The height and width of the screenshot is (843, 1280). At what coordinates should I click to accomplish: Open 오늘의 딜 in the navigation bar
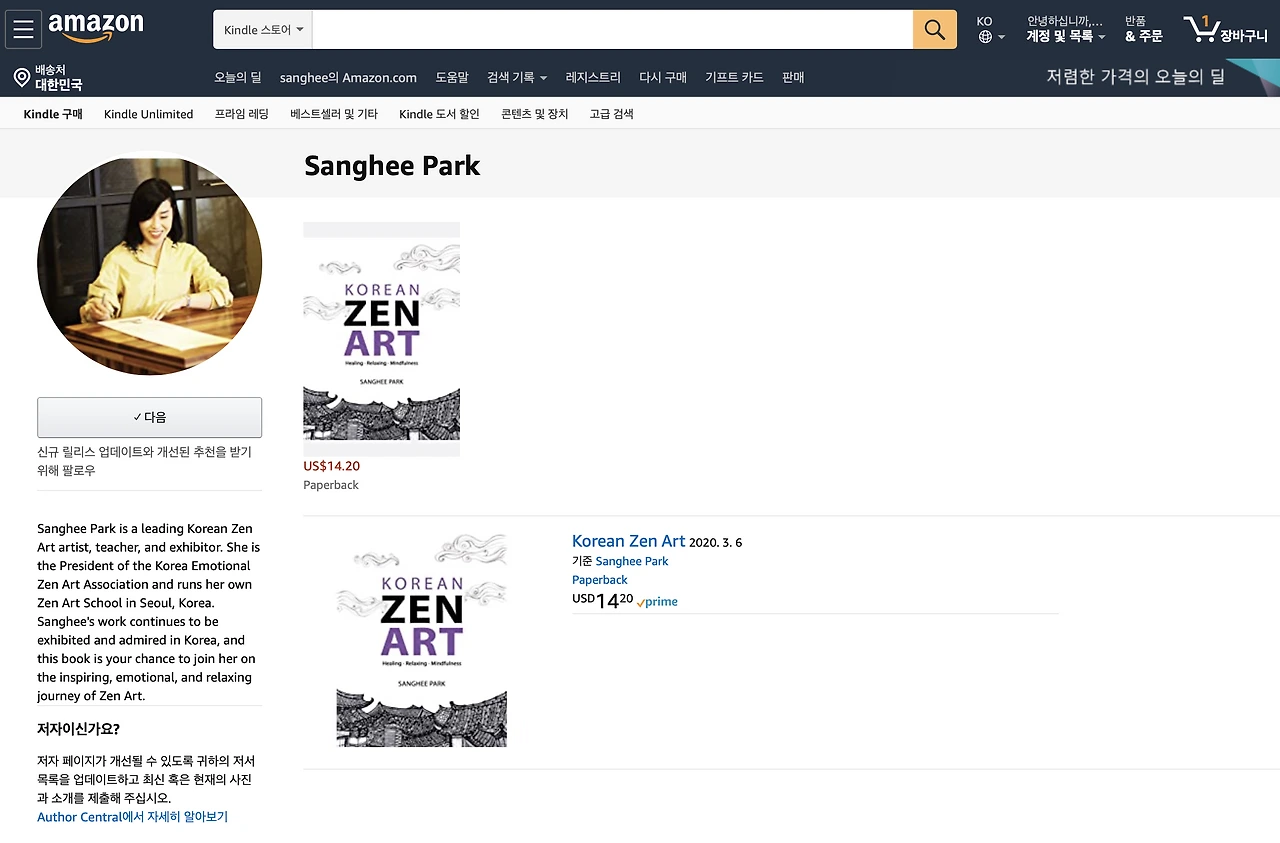point(237,78)
